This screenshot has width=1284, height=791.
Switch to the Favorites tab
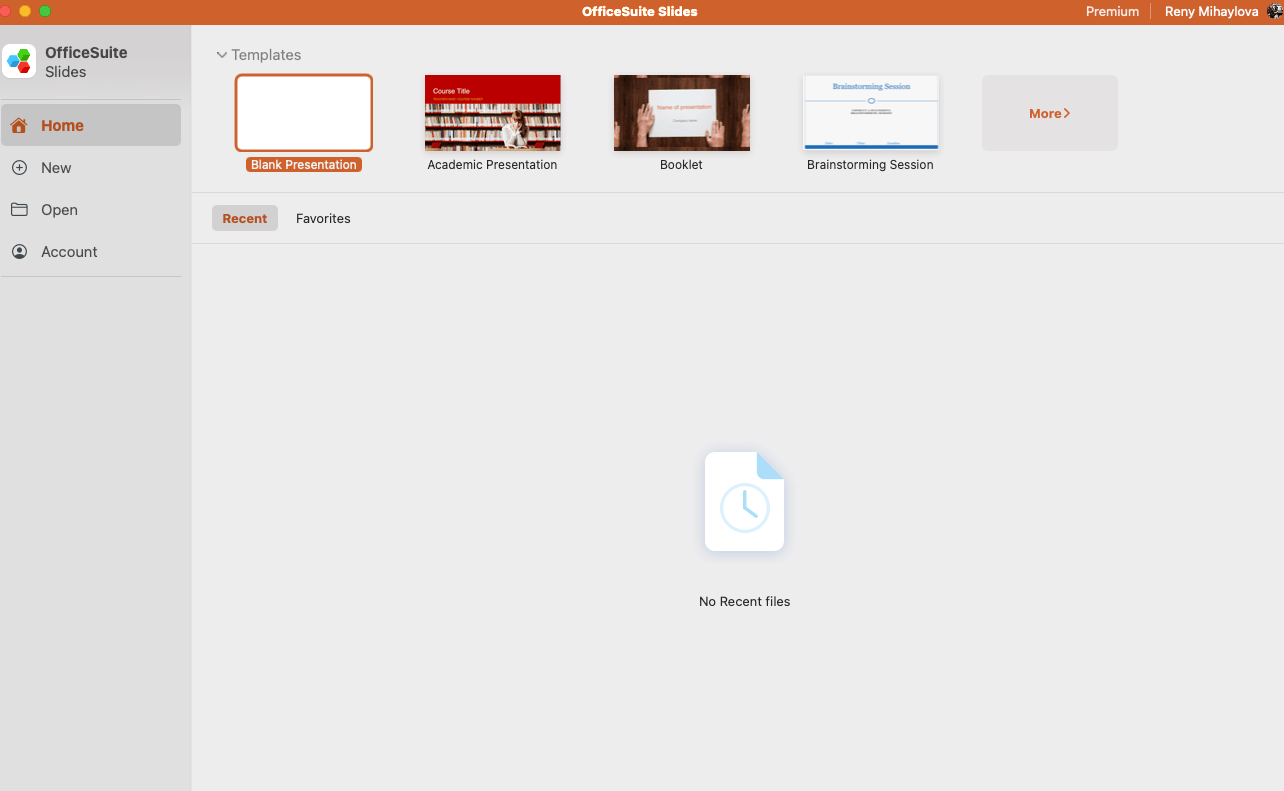(x=323, y=219)
